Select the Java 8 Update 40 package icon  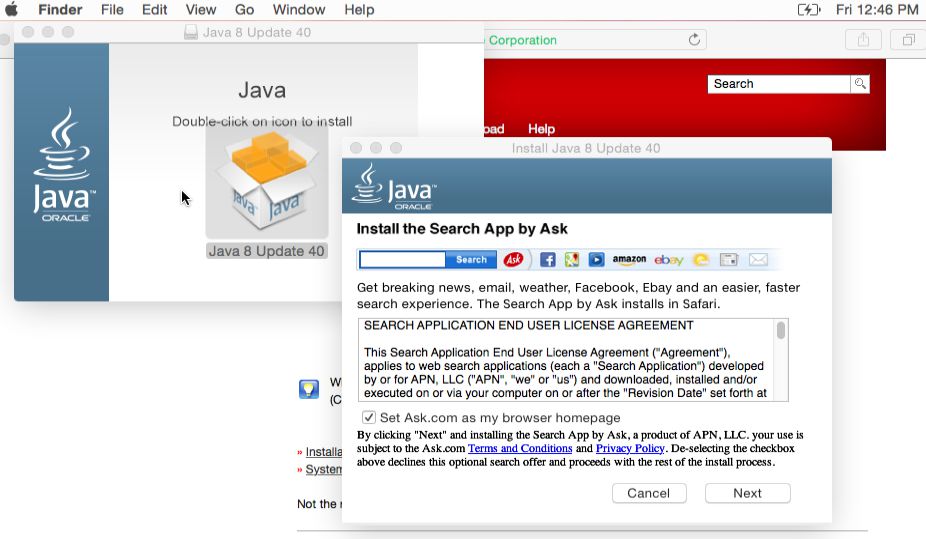(x=267, y=182)
